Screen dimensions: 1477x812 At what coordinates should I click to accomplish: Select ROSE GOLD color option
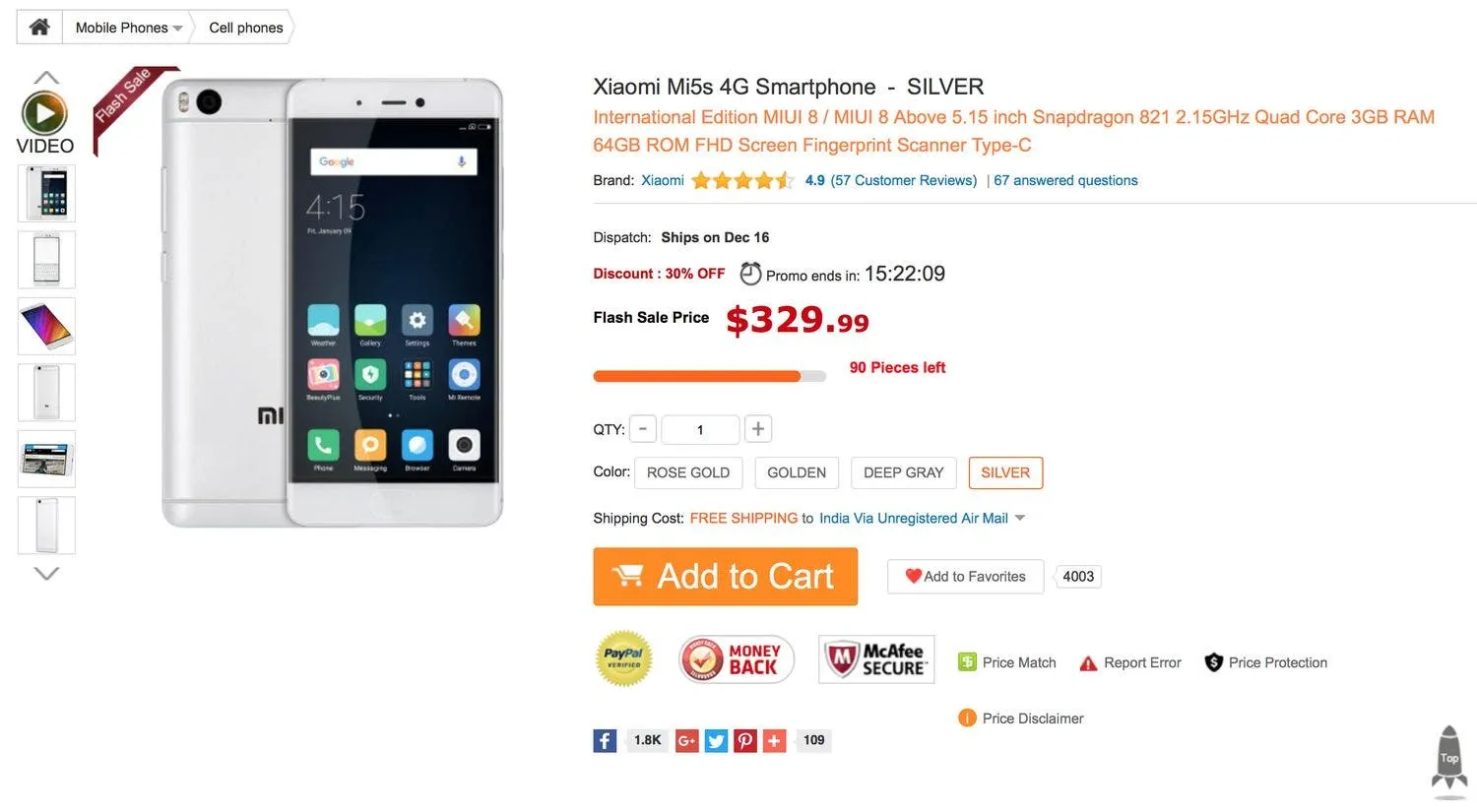coord(688,472)
